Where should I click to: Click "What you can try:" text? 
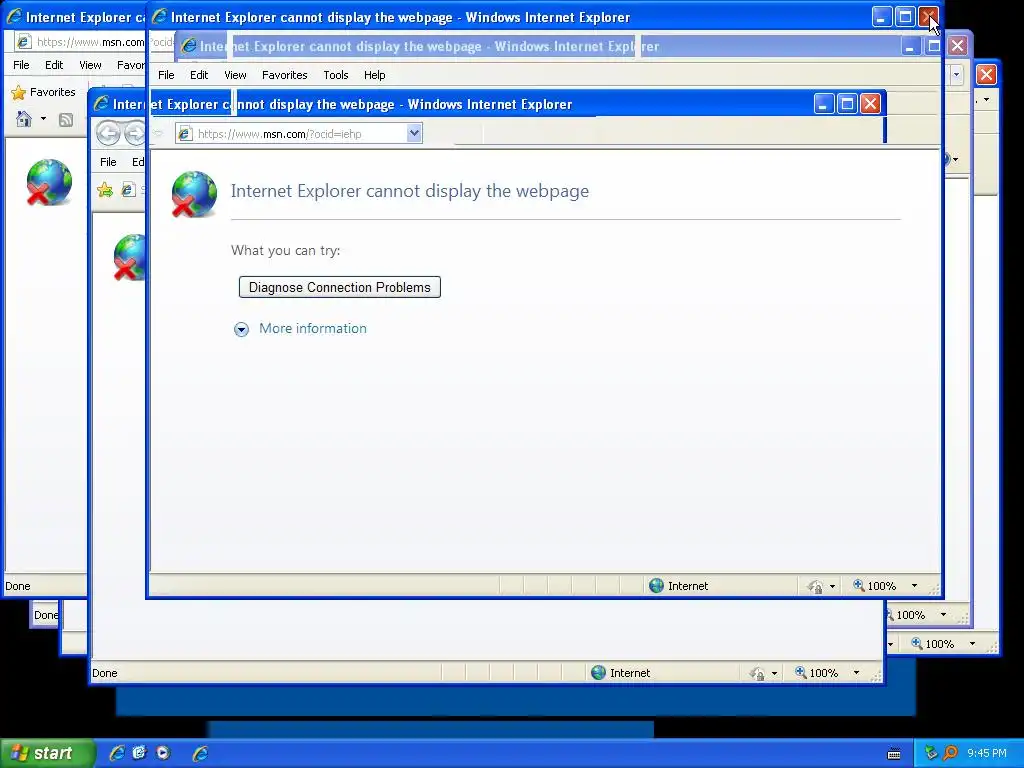[285, 250]
